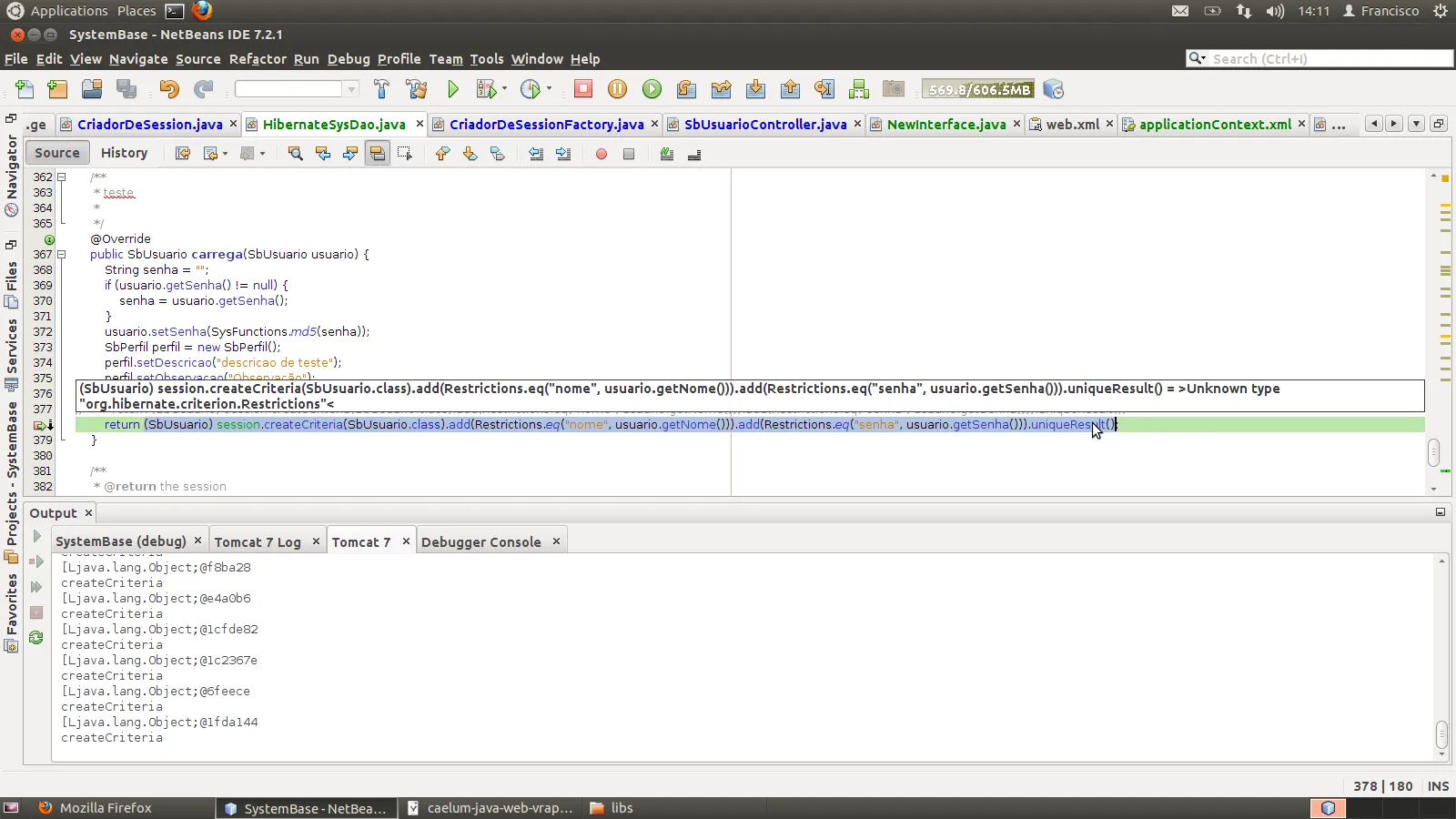The image size is (1456, 819).
Task: Jump to last edit location icon
Action: click(183, 154)
